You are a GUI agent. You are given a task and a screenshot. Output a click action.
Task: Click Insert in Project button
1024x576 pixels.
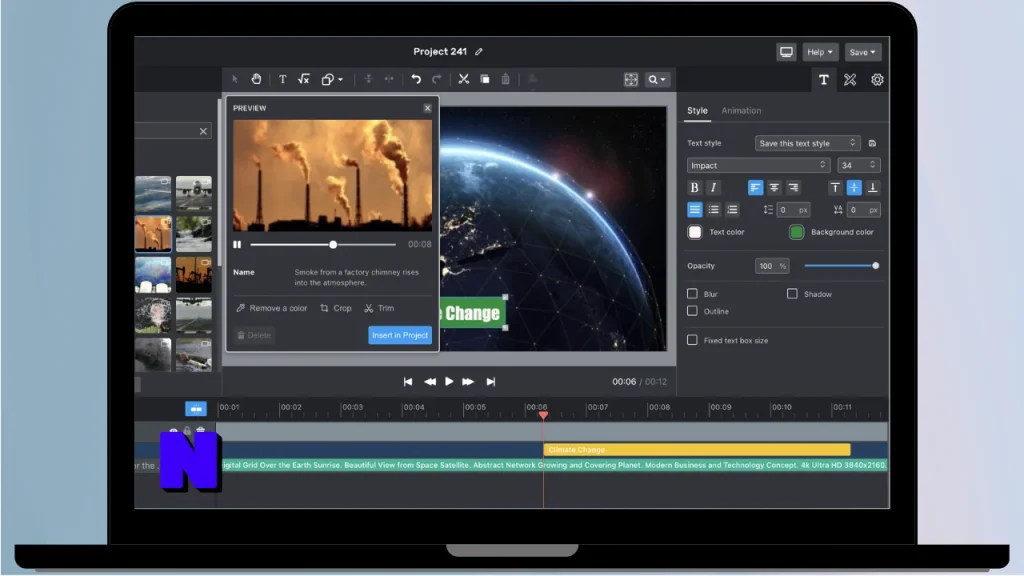(x=400, y=335)
